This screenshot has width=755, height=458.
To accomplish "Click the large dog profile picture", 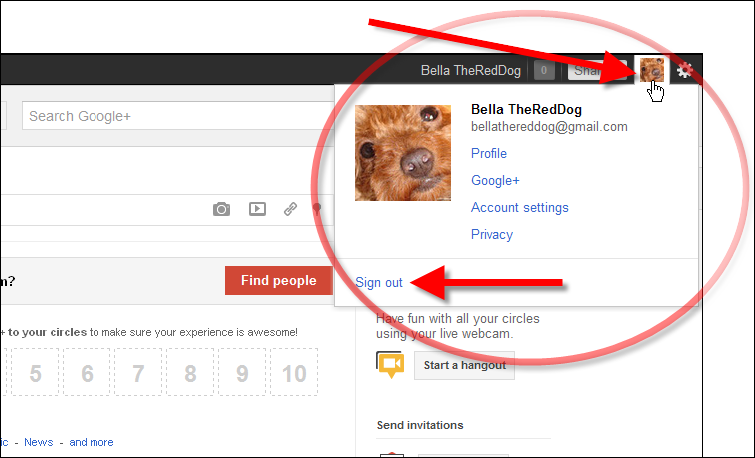I will click(403, 153).
